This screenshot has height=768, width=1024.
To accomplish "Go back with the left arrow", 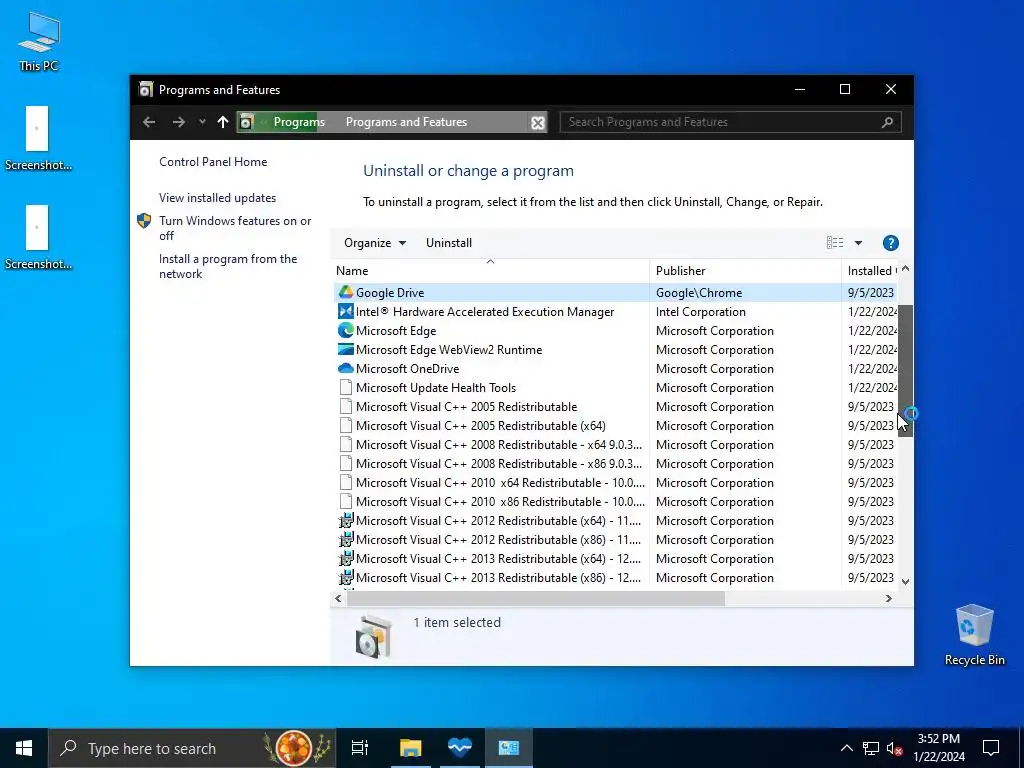I will pos(149,122).
